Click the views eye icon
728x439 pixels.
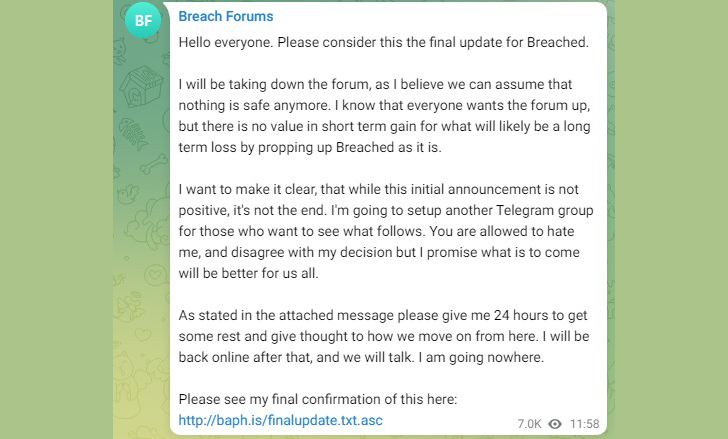[555, 424]
